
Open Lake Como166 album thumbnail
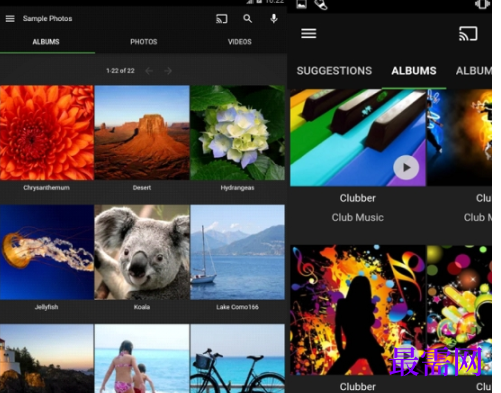coord(237,252)
